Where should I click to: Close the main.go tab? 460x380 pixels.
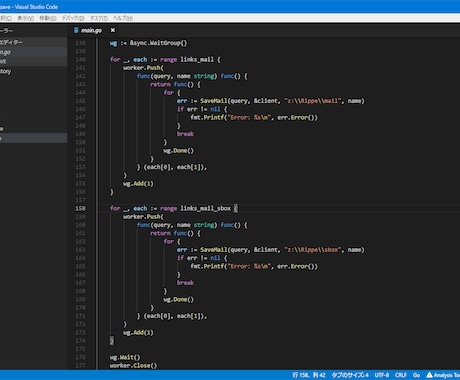(x=113, y=30)
